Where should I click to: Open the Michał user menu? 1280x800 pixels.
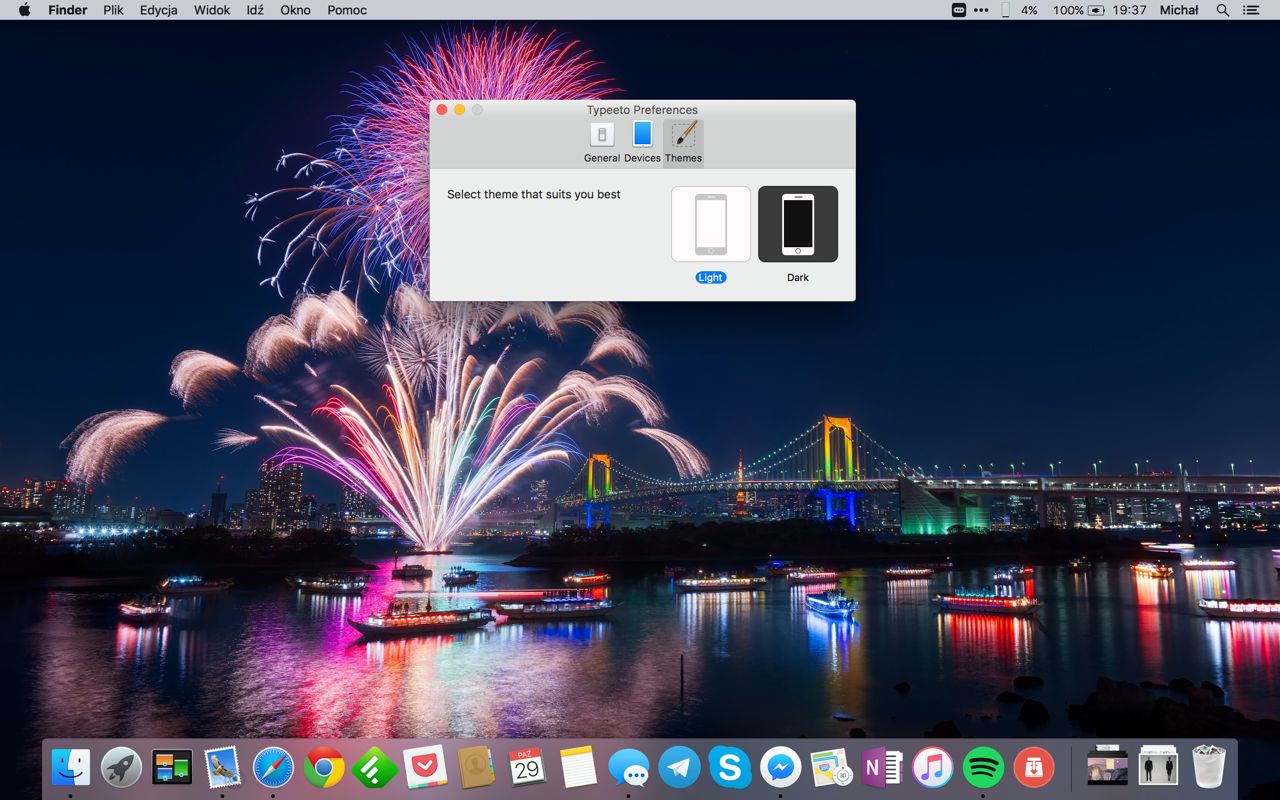1179,10
